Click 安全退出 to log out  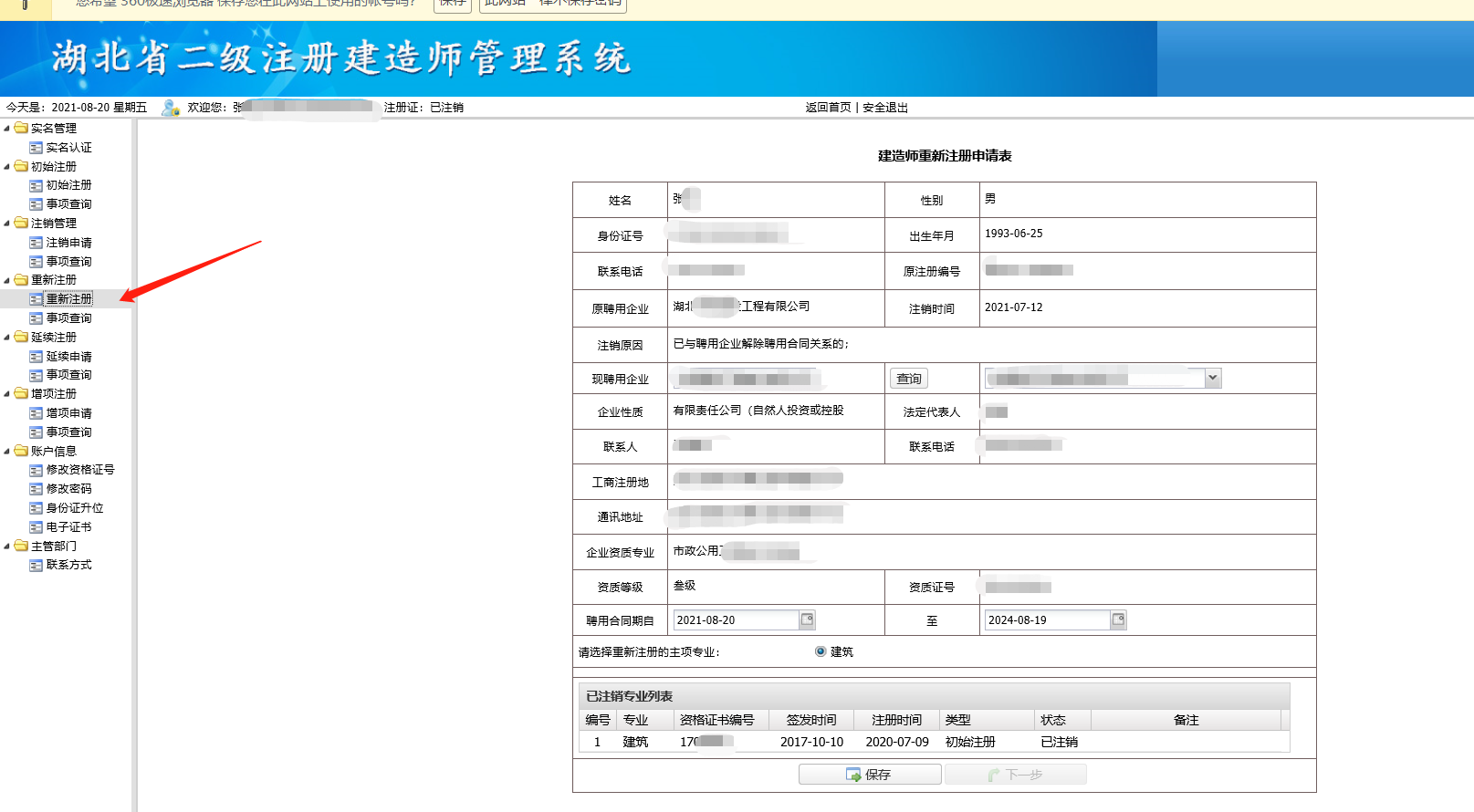click(x=885, y=108)
